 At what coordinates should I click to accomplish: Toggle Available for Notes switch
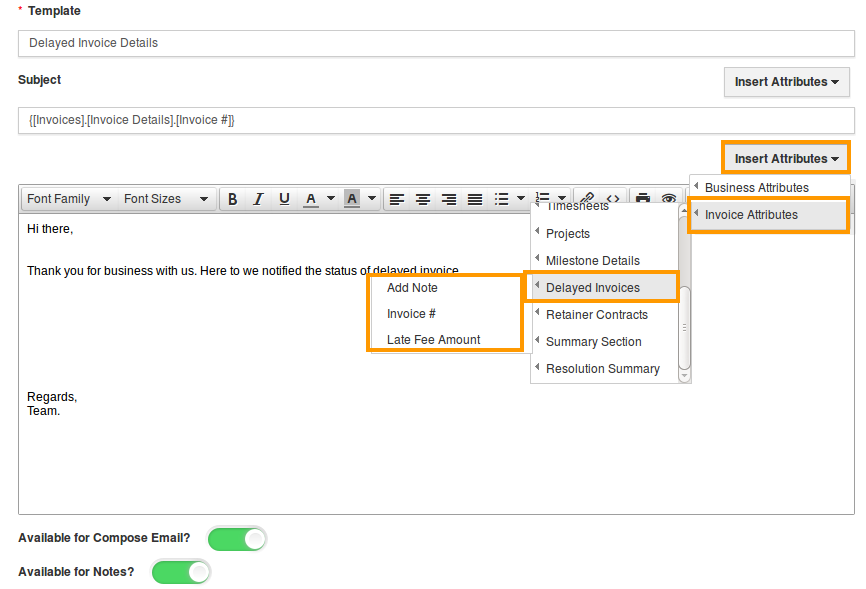tap(181, 572)
